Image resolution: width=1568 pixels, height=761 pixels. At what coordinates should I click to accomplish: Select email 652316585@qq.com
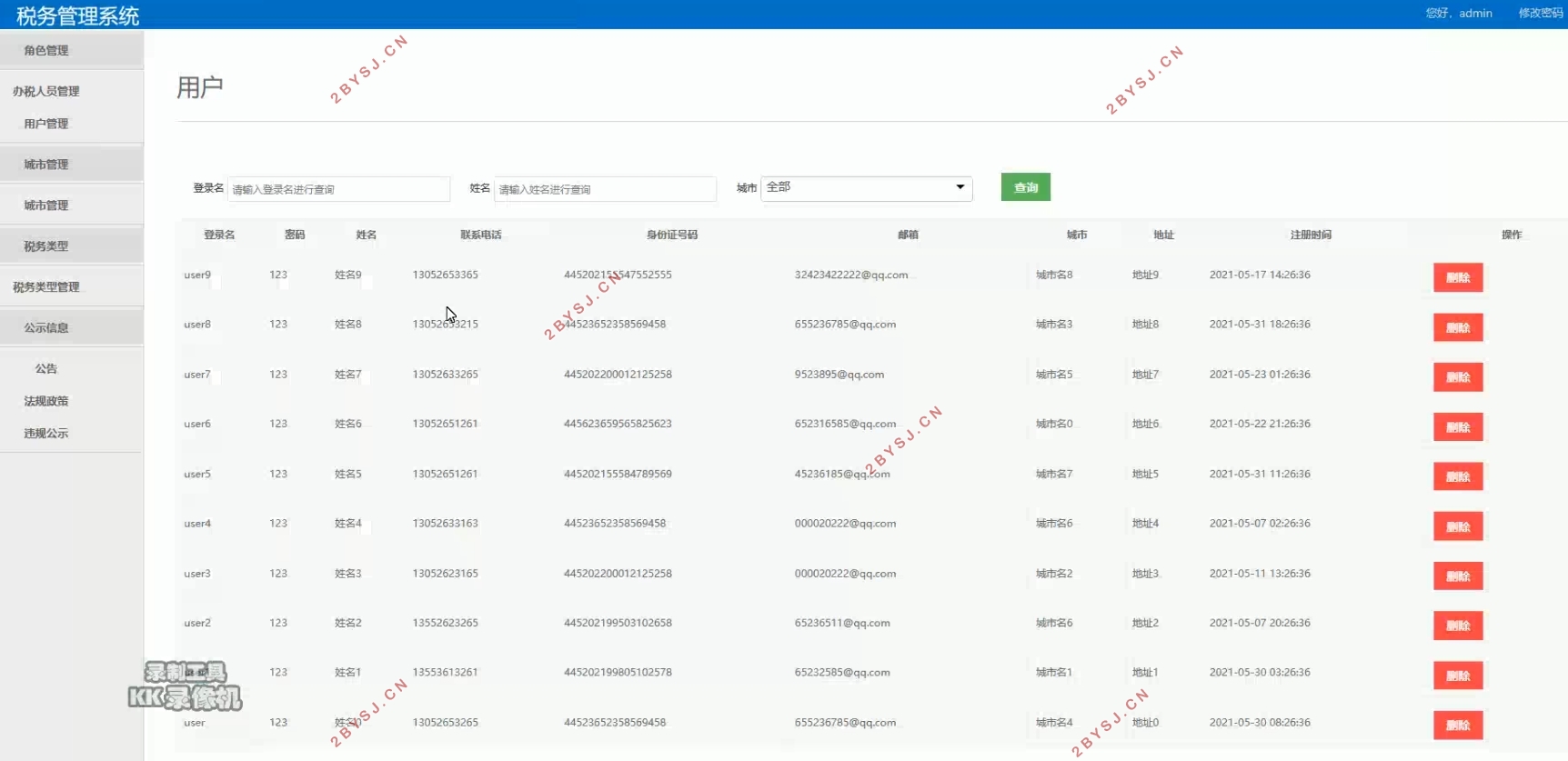point(846,424)
